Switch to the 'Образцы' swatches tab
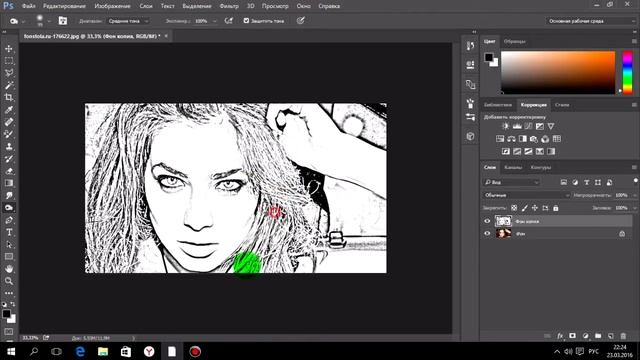 tap(514, 42)
